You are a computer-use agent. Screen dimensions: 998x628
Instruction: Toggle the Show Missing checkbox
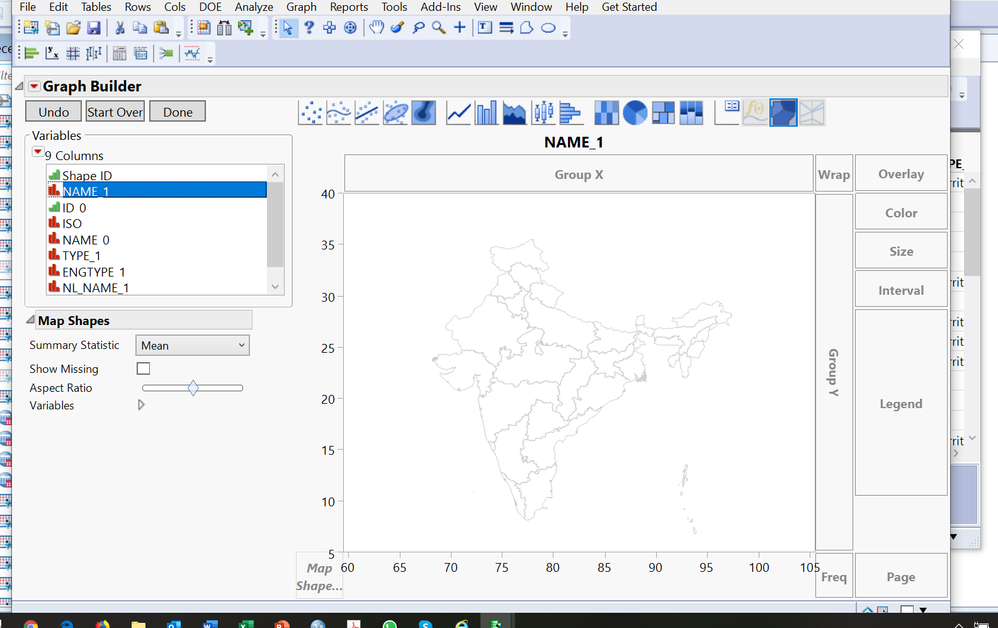point(143,368)
